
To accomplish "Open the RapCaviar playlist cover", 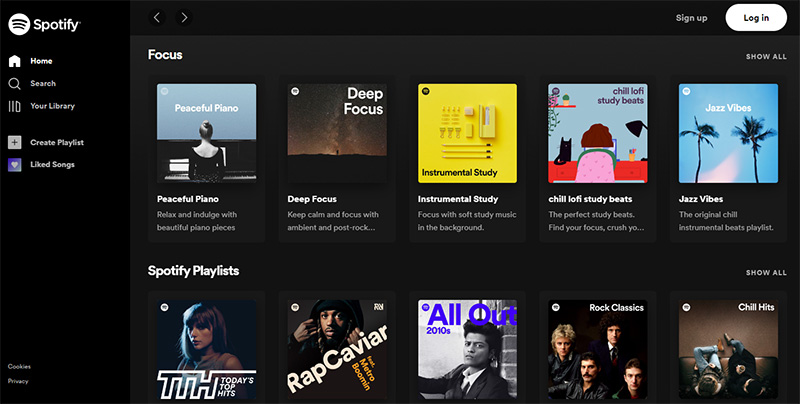I will coord(337,349).
